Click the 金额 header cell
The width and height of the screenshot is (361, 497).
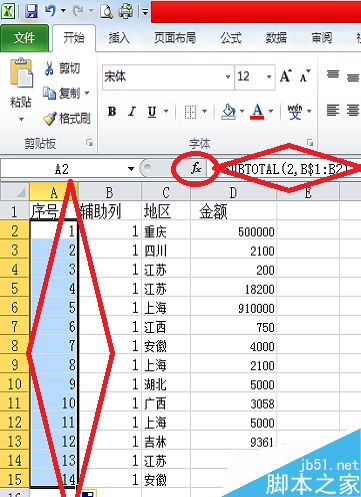coord(233,211)
